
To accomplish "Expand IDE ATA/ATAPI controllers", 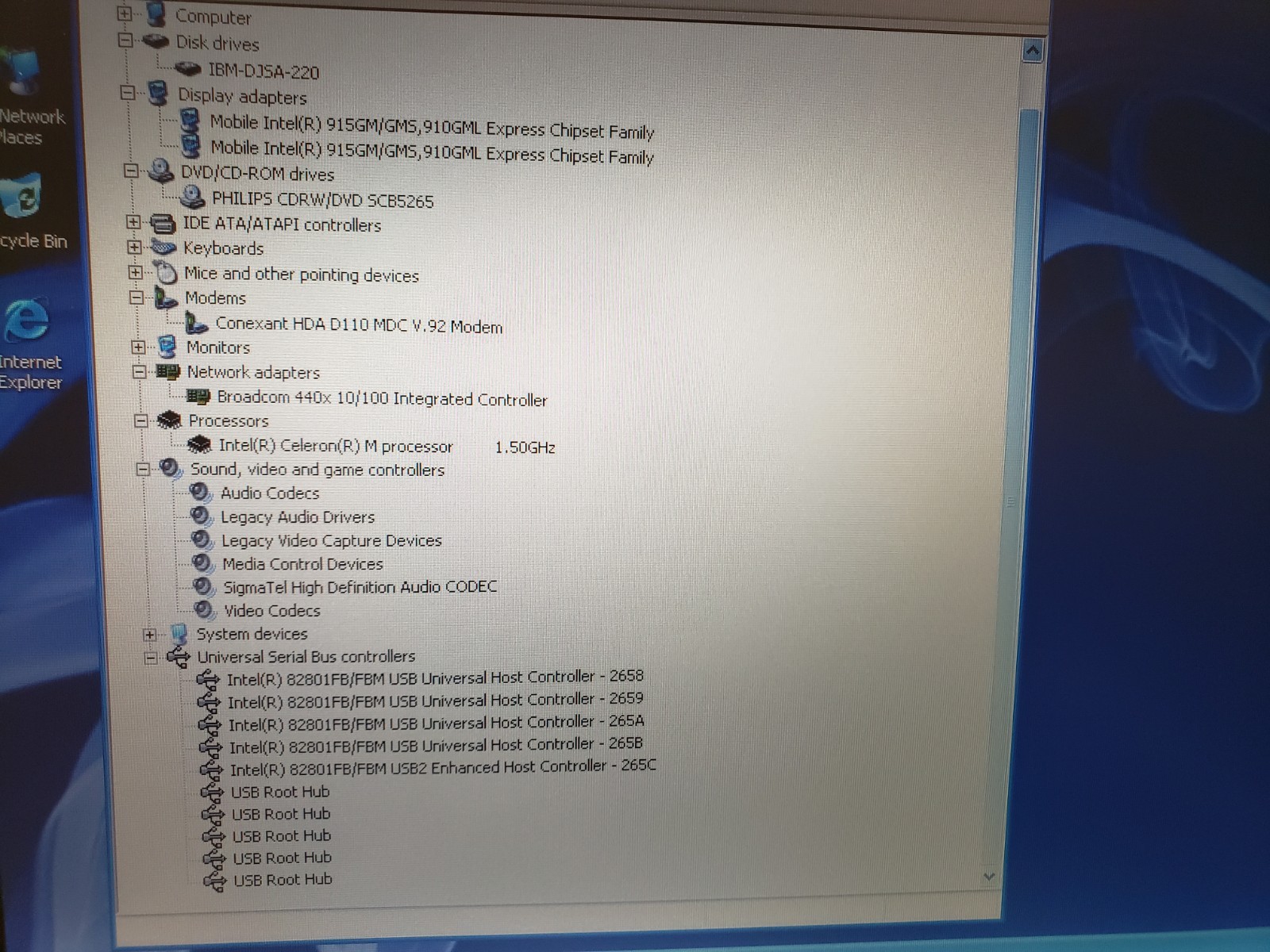I will (133, 222).
